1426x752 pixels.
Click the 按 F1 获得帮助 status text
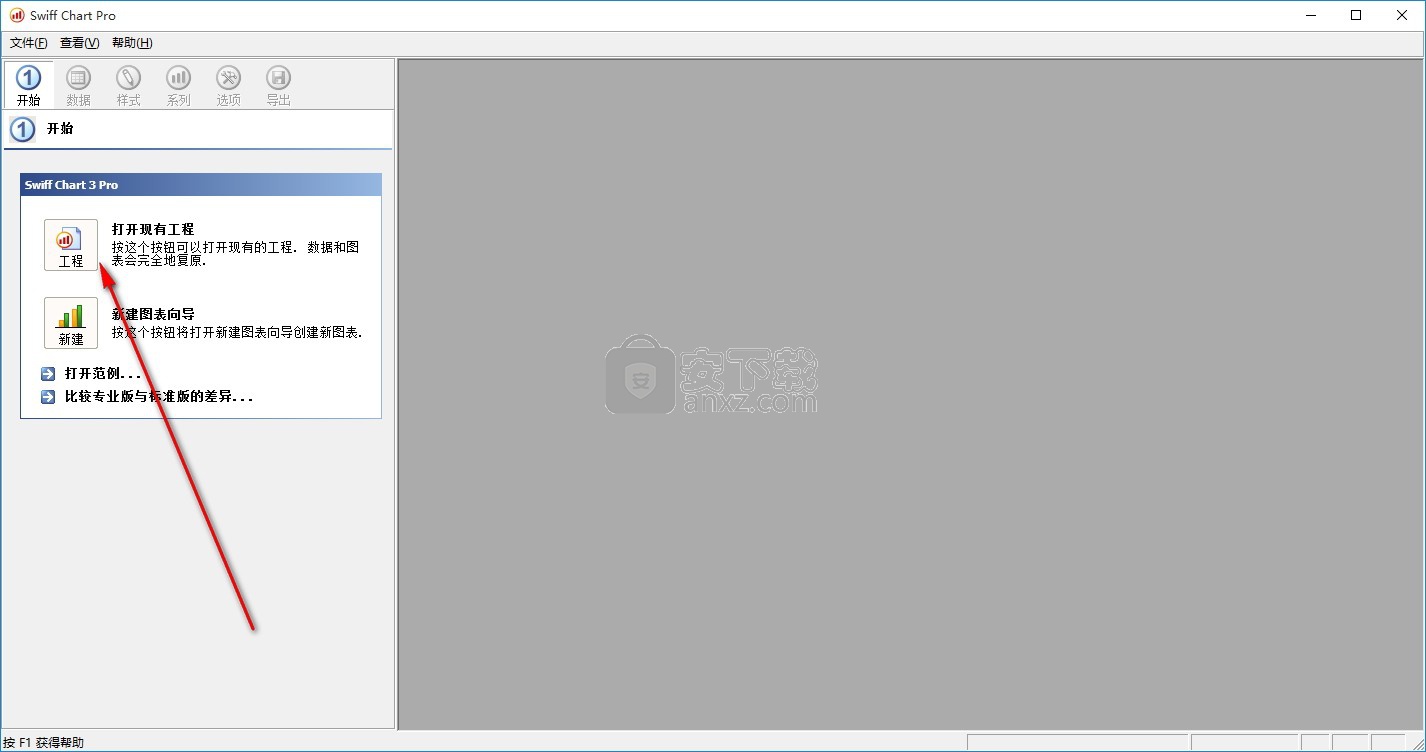[44, 743]
